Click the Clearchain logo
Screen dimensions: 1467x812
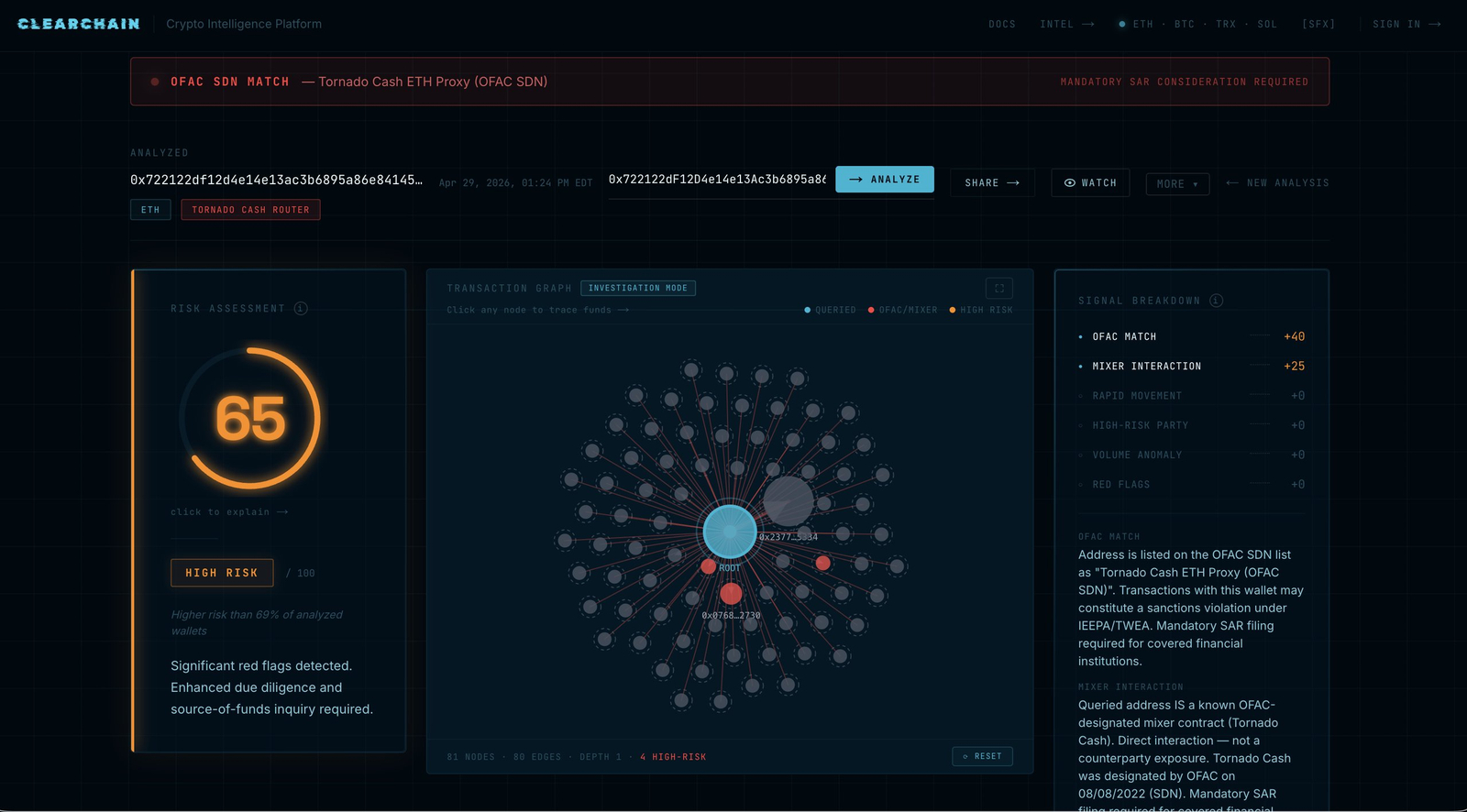point(79,24)
